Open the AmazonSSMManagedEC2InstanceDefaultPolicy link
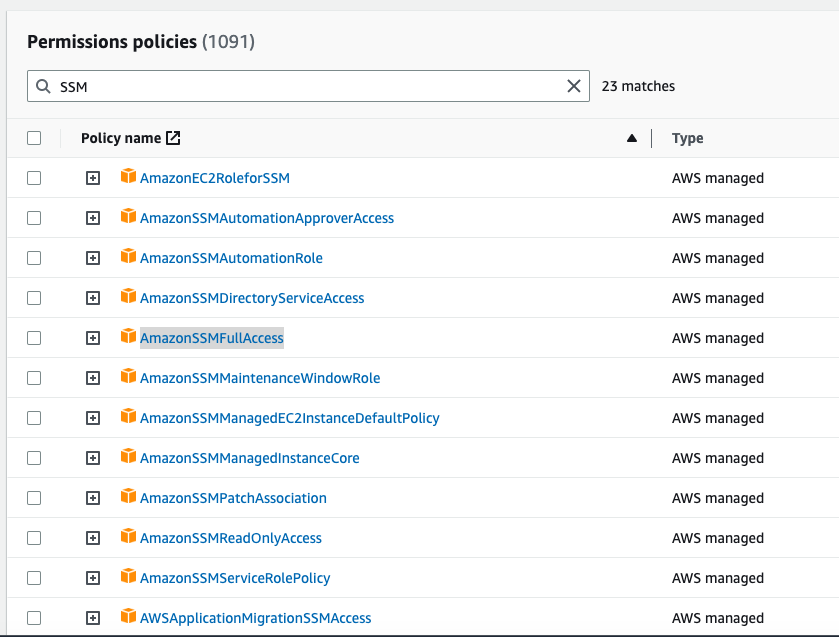 (x=289, y=418)
